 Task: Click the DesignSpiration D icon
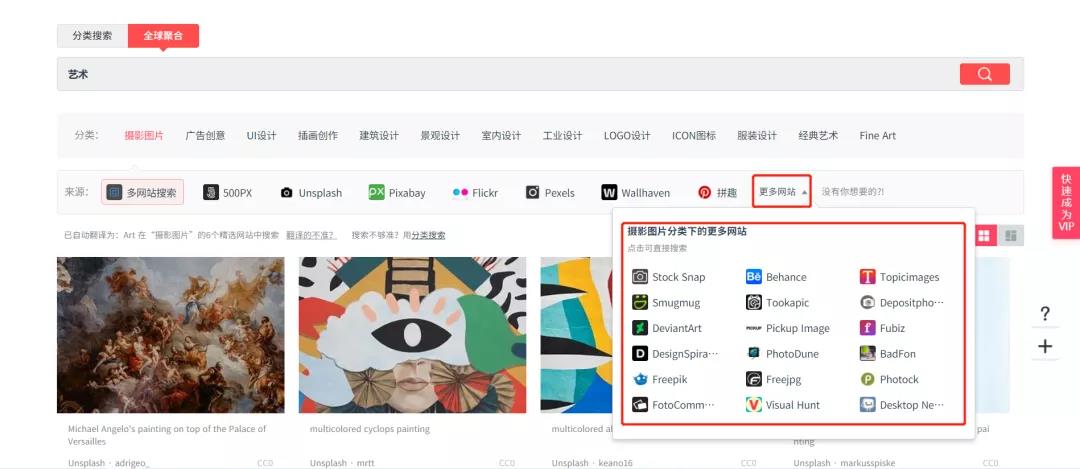[640, 354]
